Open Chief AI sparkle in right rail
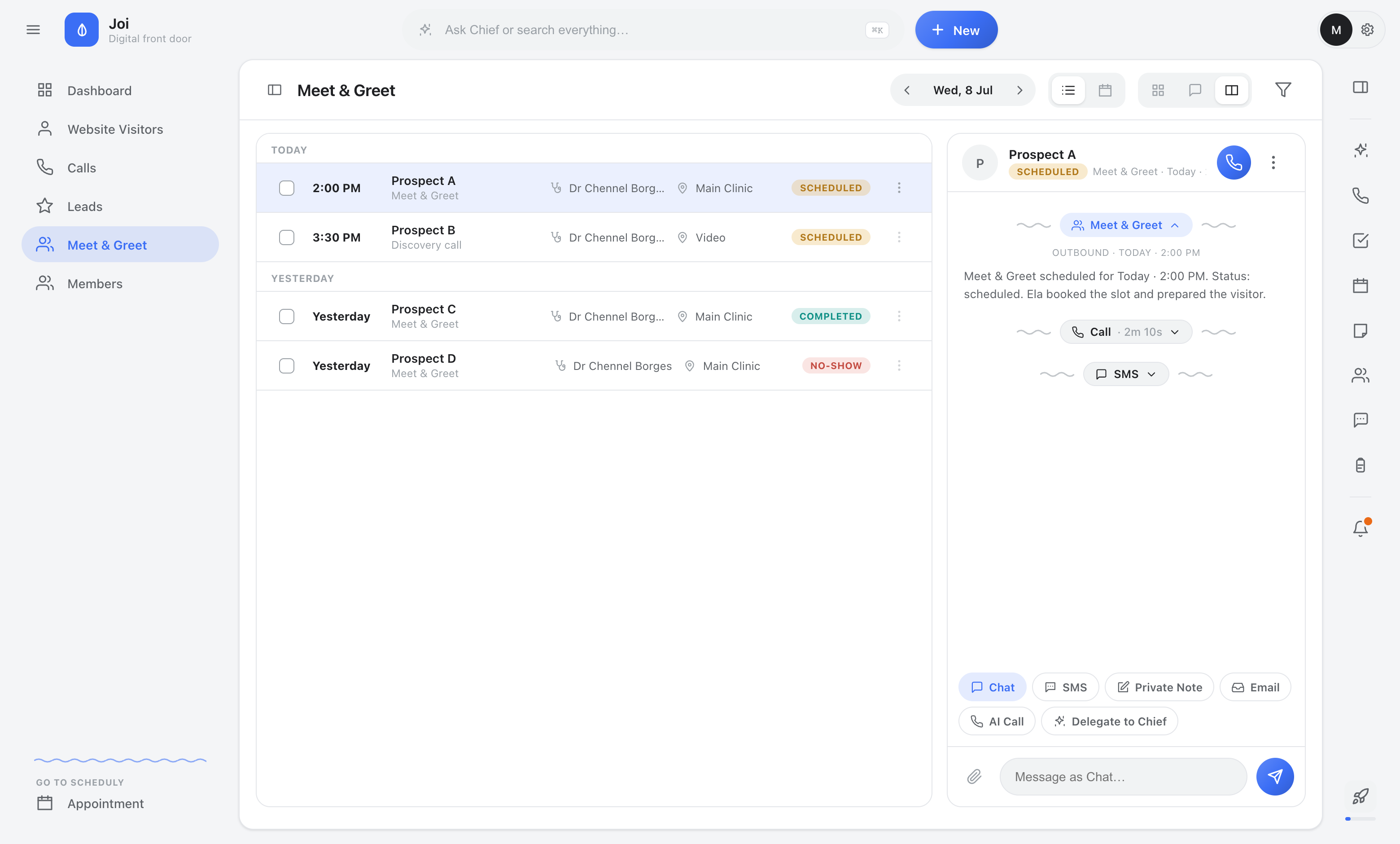This screenshot has width=1400, height=844. [x=1360, y=150]
